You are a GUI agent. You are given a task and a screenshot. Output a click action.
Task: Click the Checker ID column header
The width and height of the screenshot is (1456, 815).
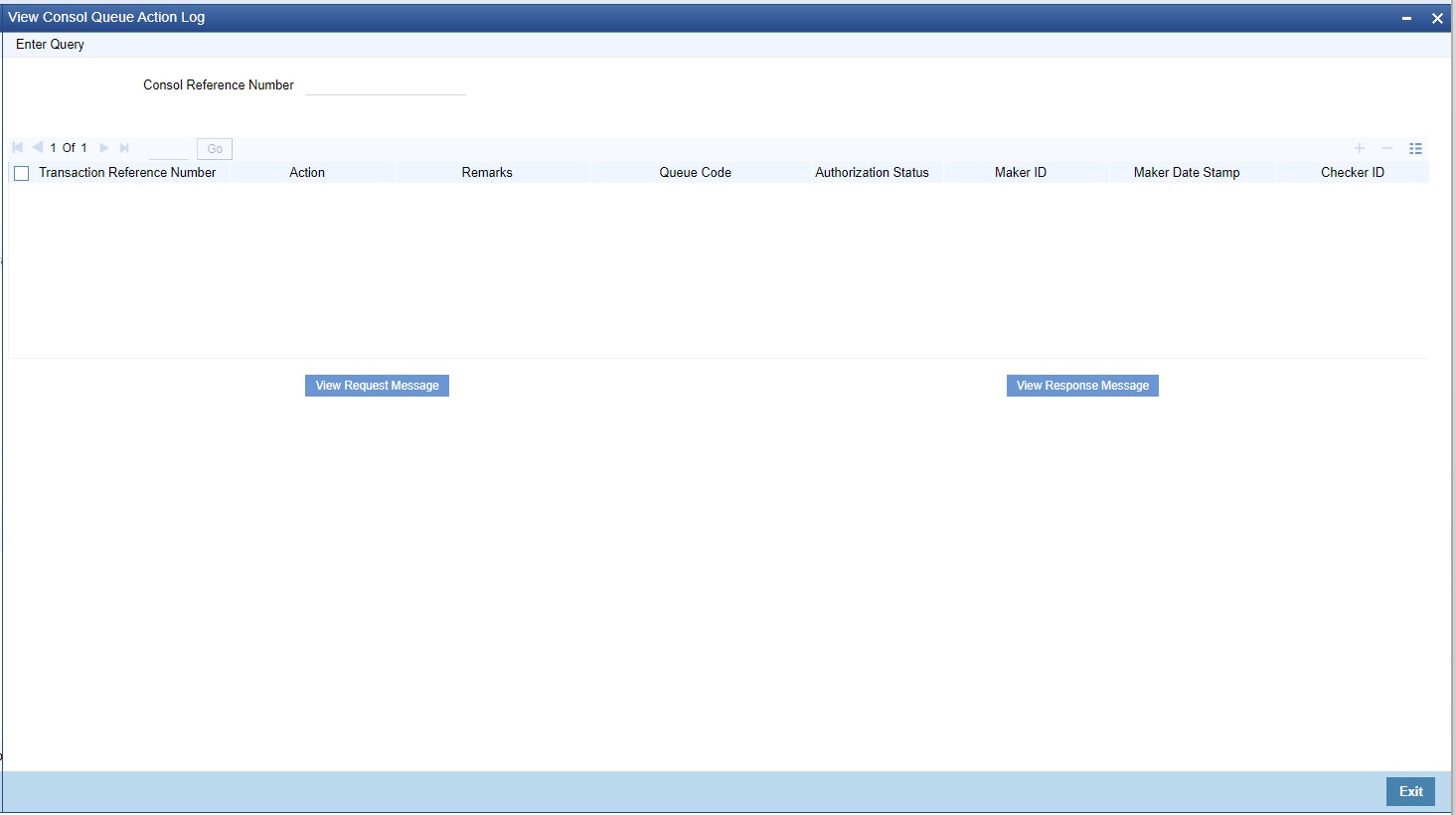[1353, 173]
